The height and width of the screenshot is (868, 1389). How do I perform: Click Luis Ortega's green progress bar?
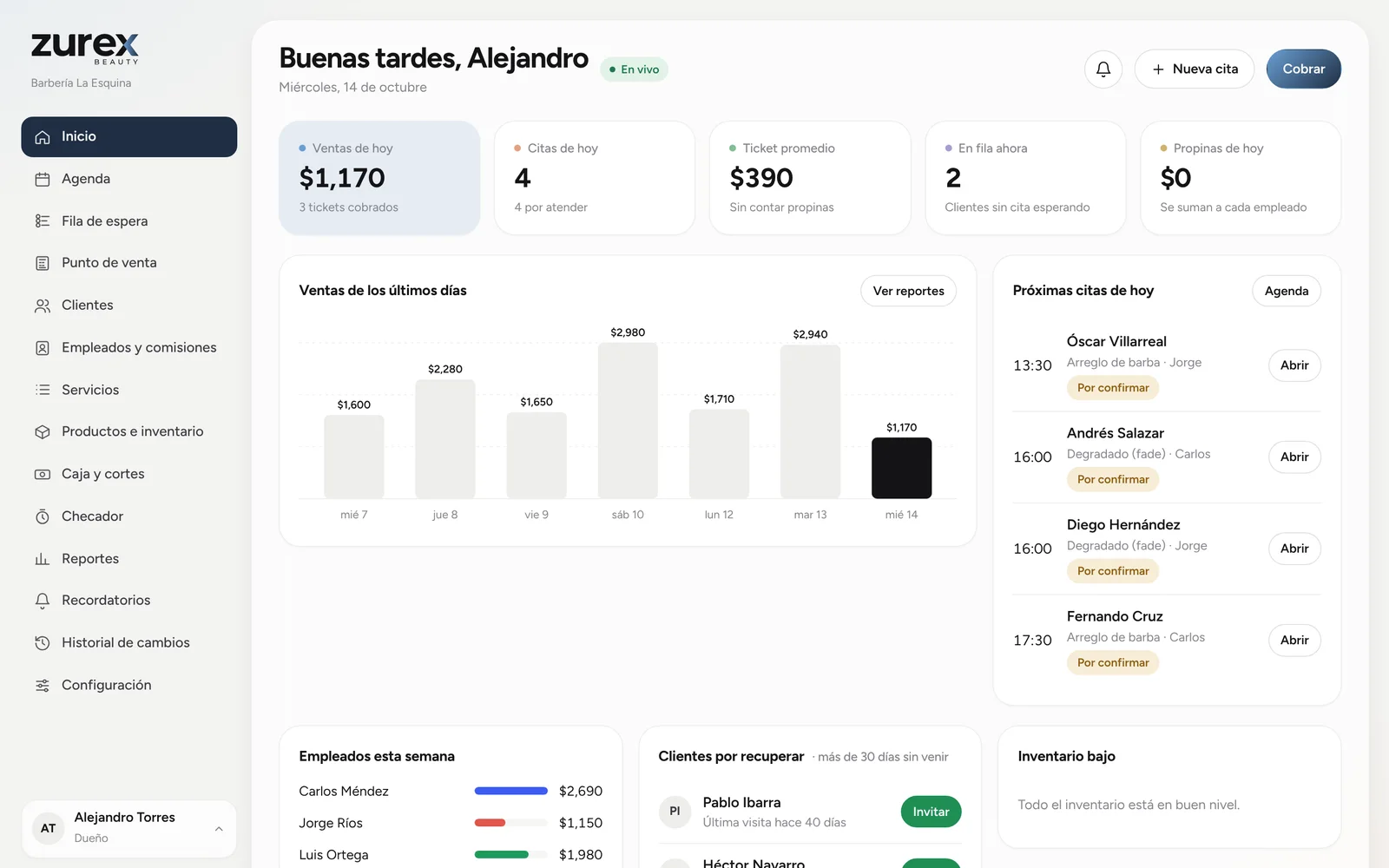[511, 855]
